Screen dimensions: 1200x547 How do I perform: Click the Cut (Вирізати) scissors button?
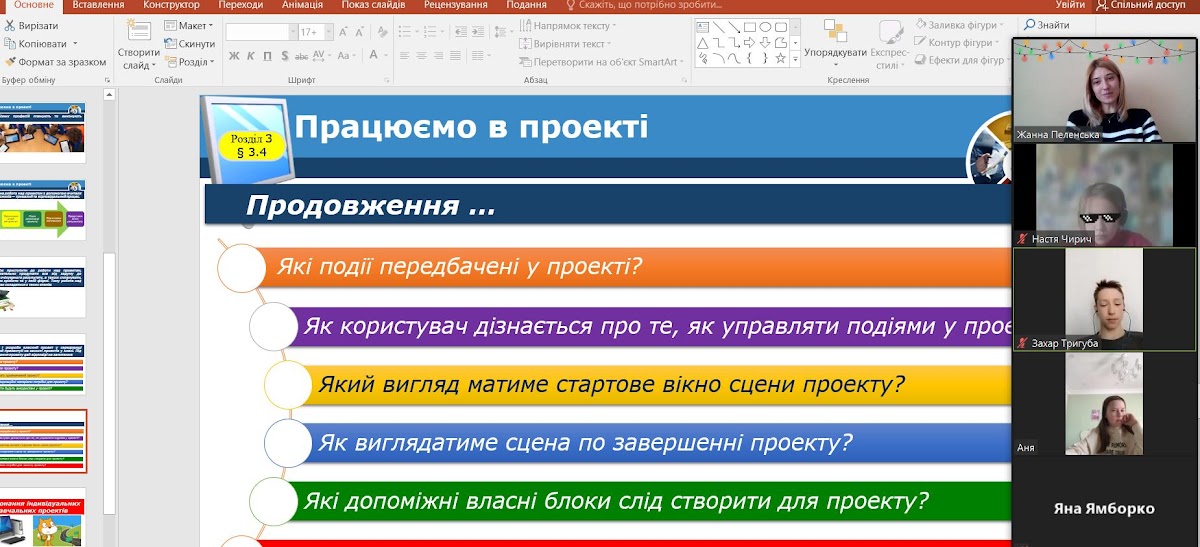tap(31, 25)
